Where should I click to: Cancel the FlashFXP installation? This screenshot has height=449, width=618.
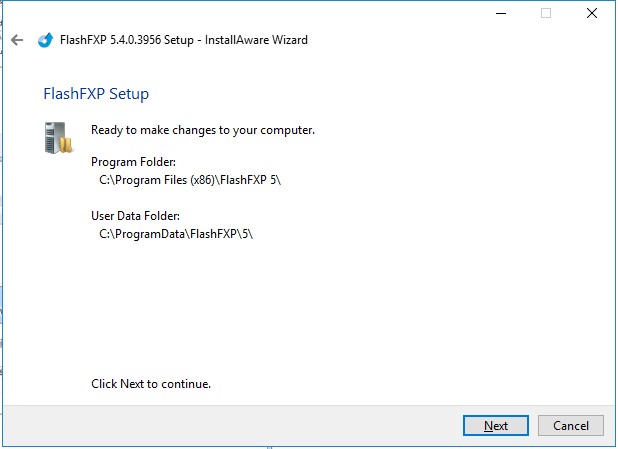[571, 425]
